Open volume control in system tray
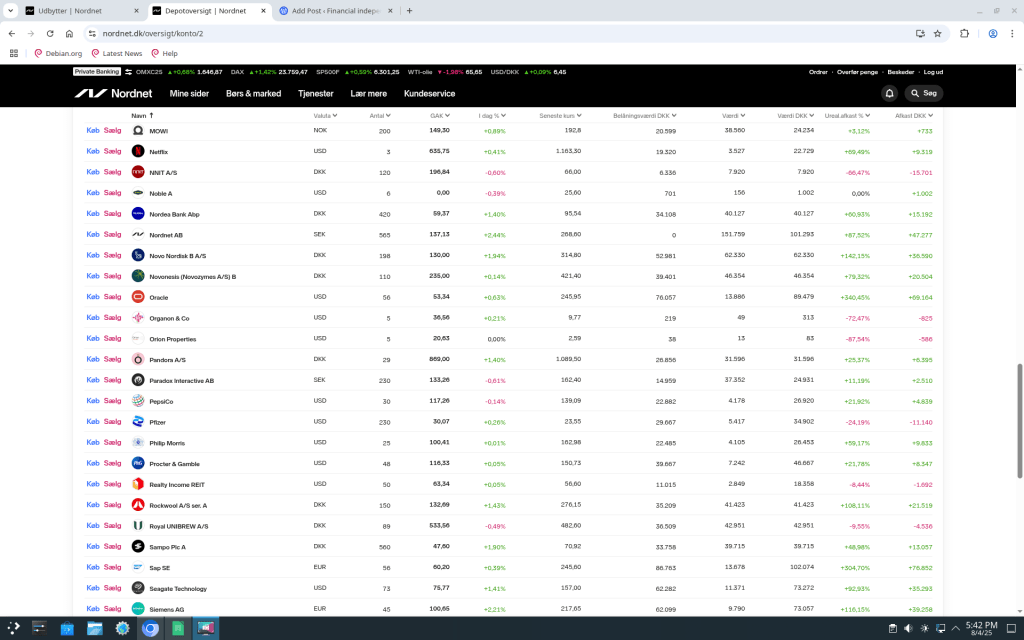Image resolution: width=1024 pixels, height=640 pixels. (x=909, y=628)
